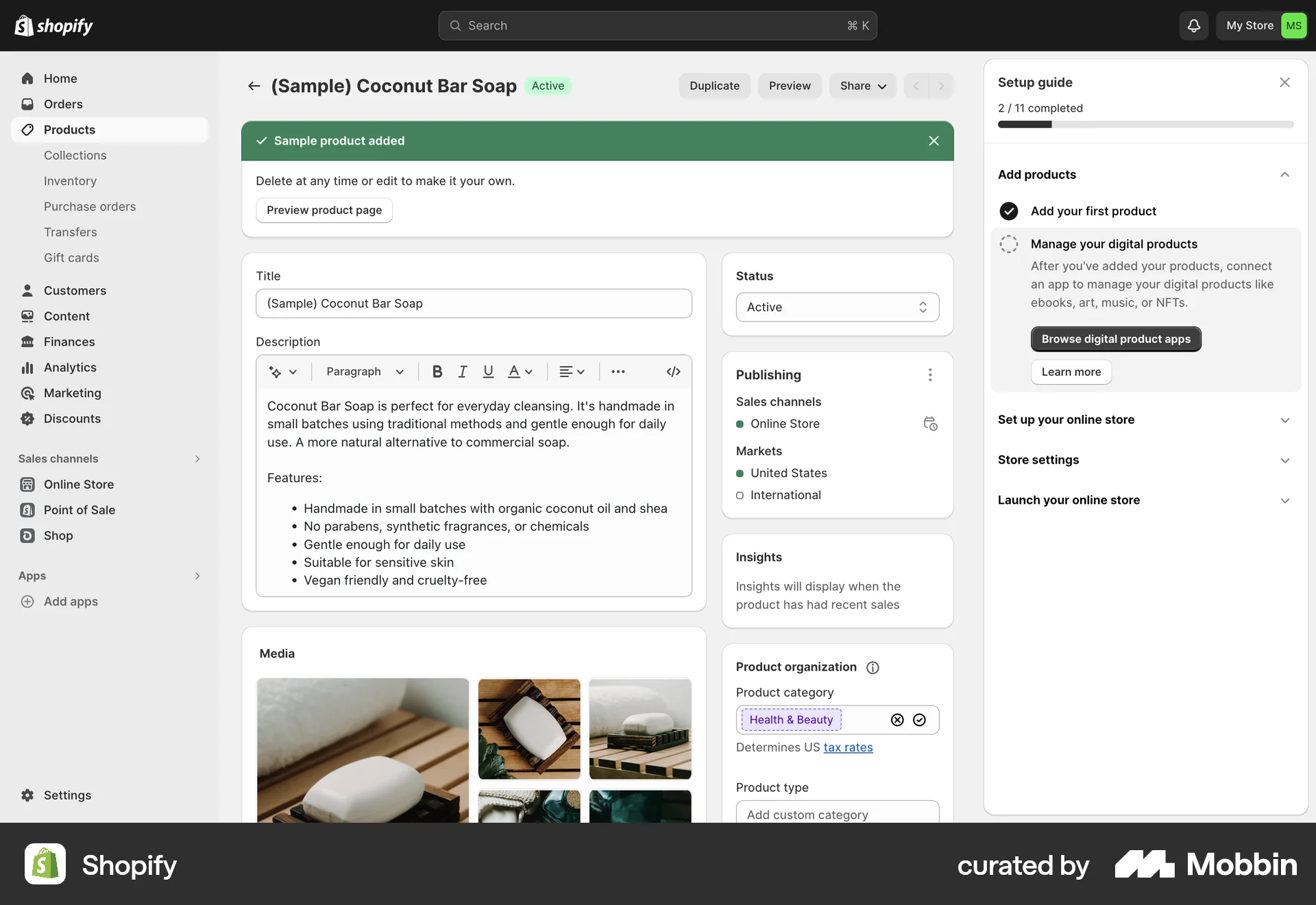Expand the Store settings section
1316x905 pixels.
(x=1284, y=460)
